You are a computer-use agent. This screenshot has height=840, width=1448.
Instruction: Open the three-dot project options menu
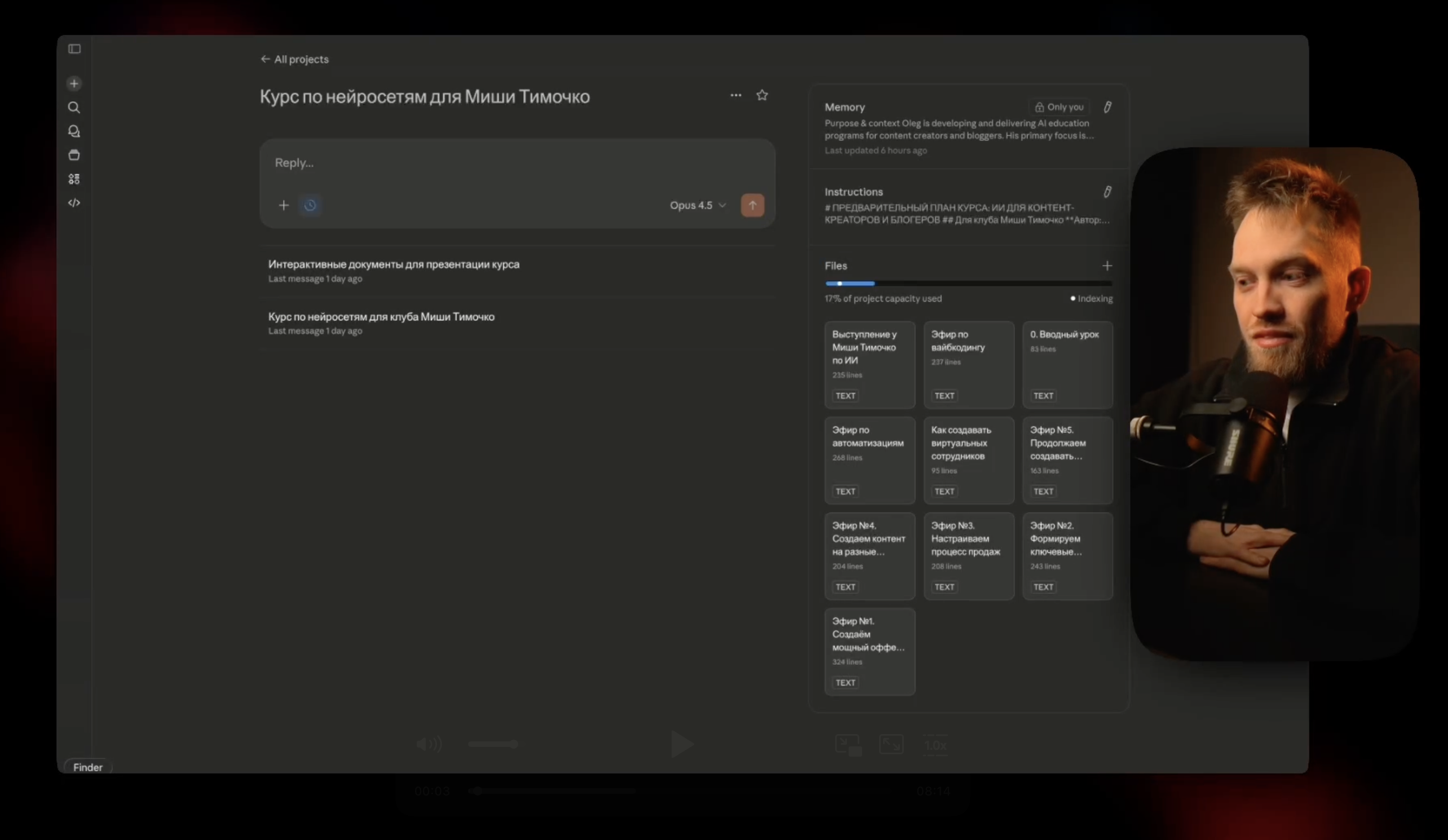coord(735,95)
